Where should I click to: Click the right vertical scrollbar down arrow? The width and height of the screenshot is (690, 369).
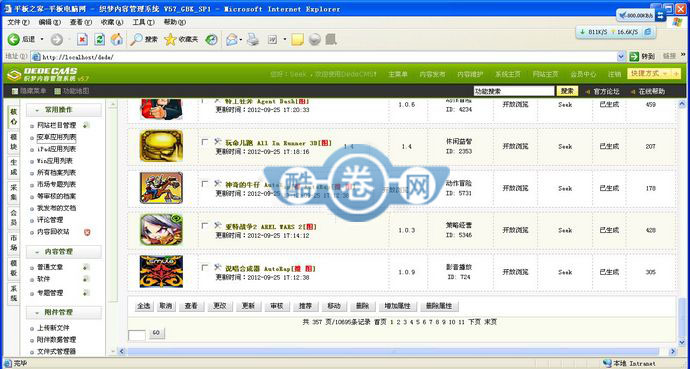[682, 342]
